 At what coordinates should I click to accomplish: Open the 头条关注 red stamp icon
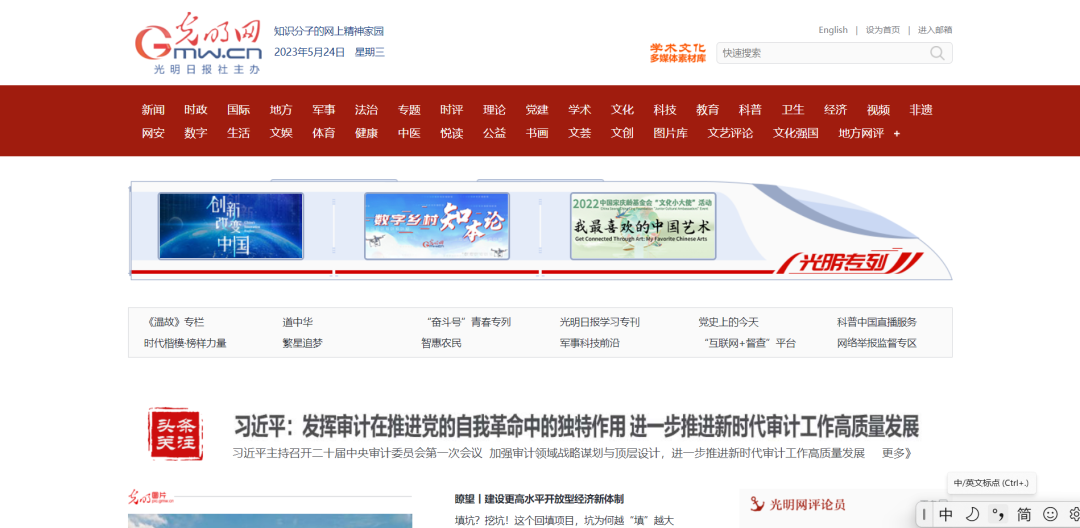[174, 434]
